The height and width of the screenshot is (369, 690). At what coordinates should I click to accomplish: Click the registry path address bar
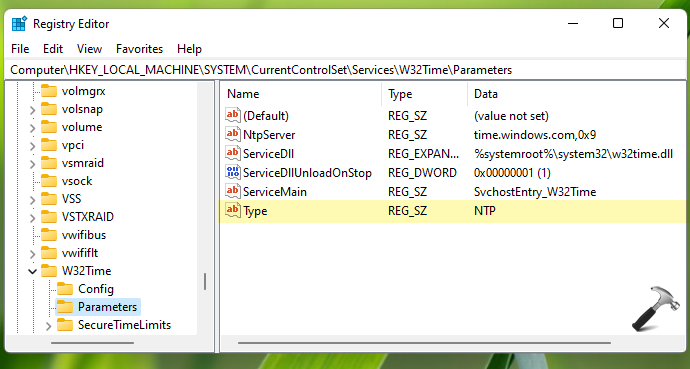[345, 70]
